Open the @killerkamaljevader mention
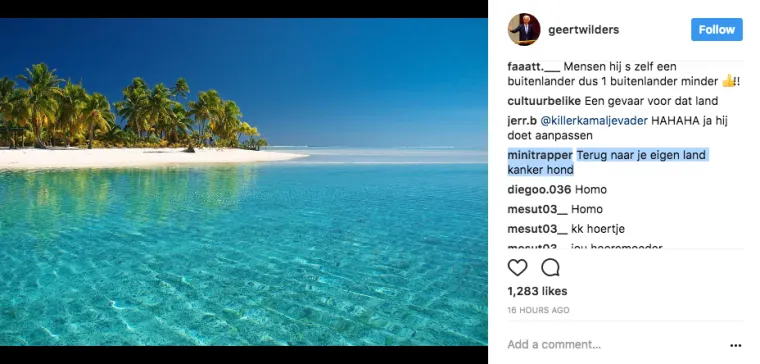 click(x=594, y=121)
